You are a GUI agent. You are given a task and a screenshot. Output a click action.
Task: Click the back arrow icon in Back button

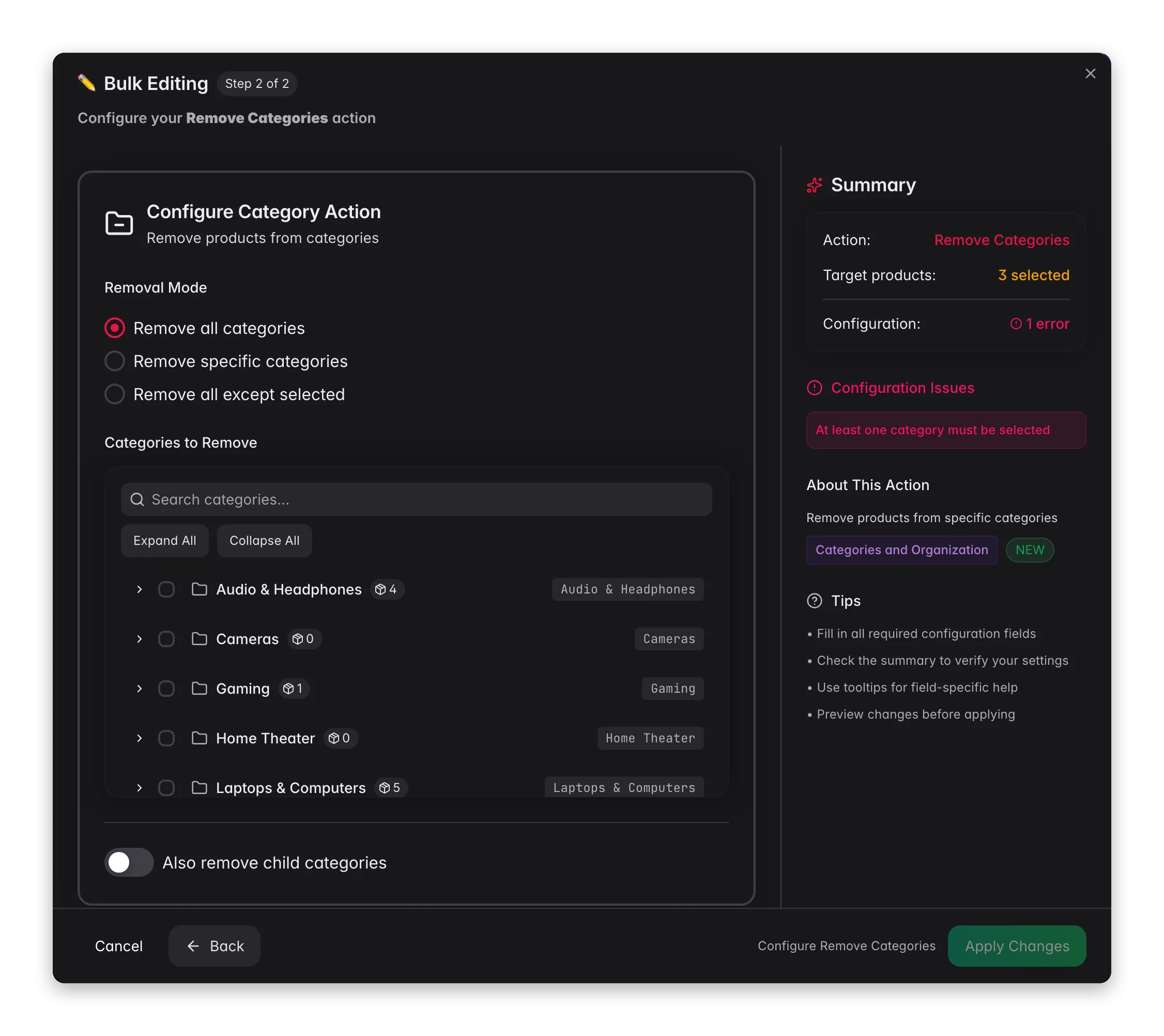[193, 946]
